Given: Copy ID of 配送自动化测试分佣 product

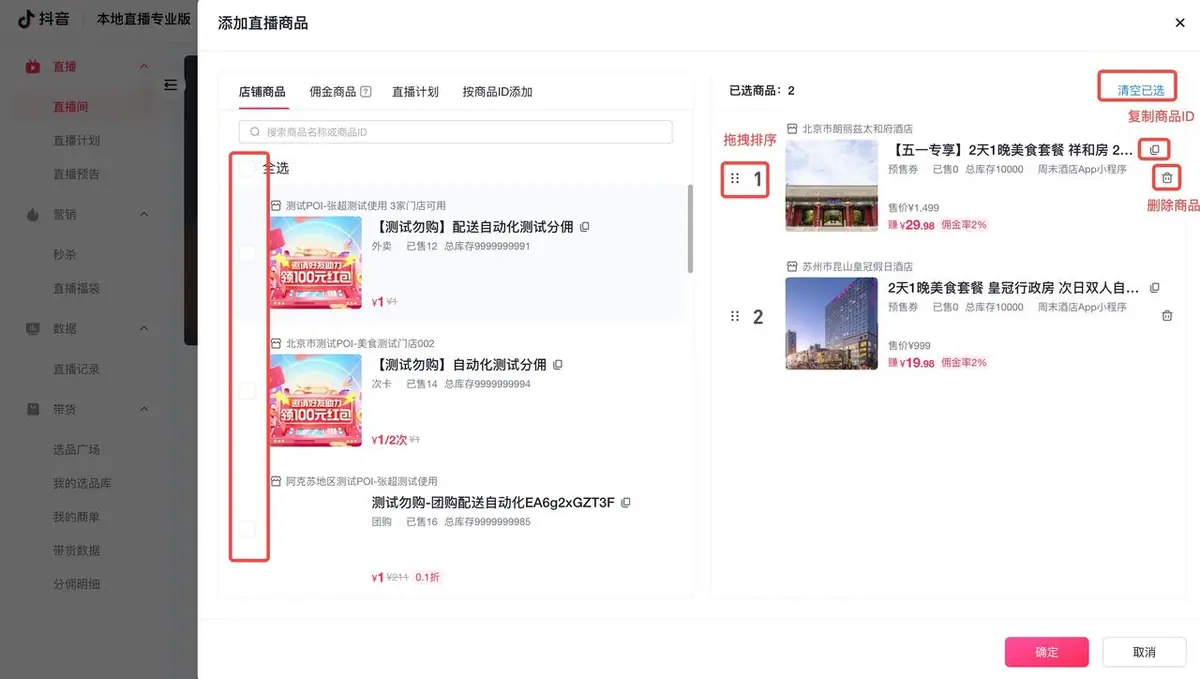Looking at the screenshot, I should (585, 227).
